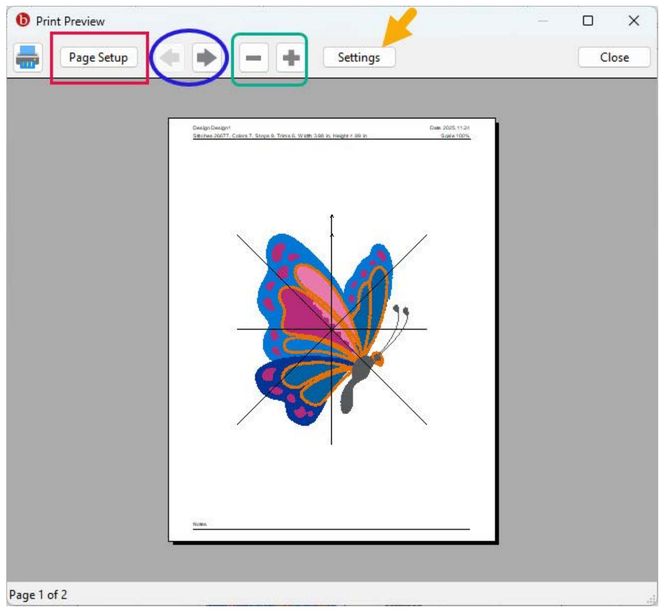Go to next page with right arrow
Viewport: 664px width, 612px height.
tap(206, 58)
